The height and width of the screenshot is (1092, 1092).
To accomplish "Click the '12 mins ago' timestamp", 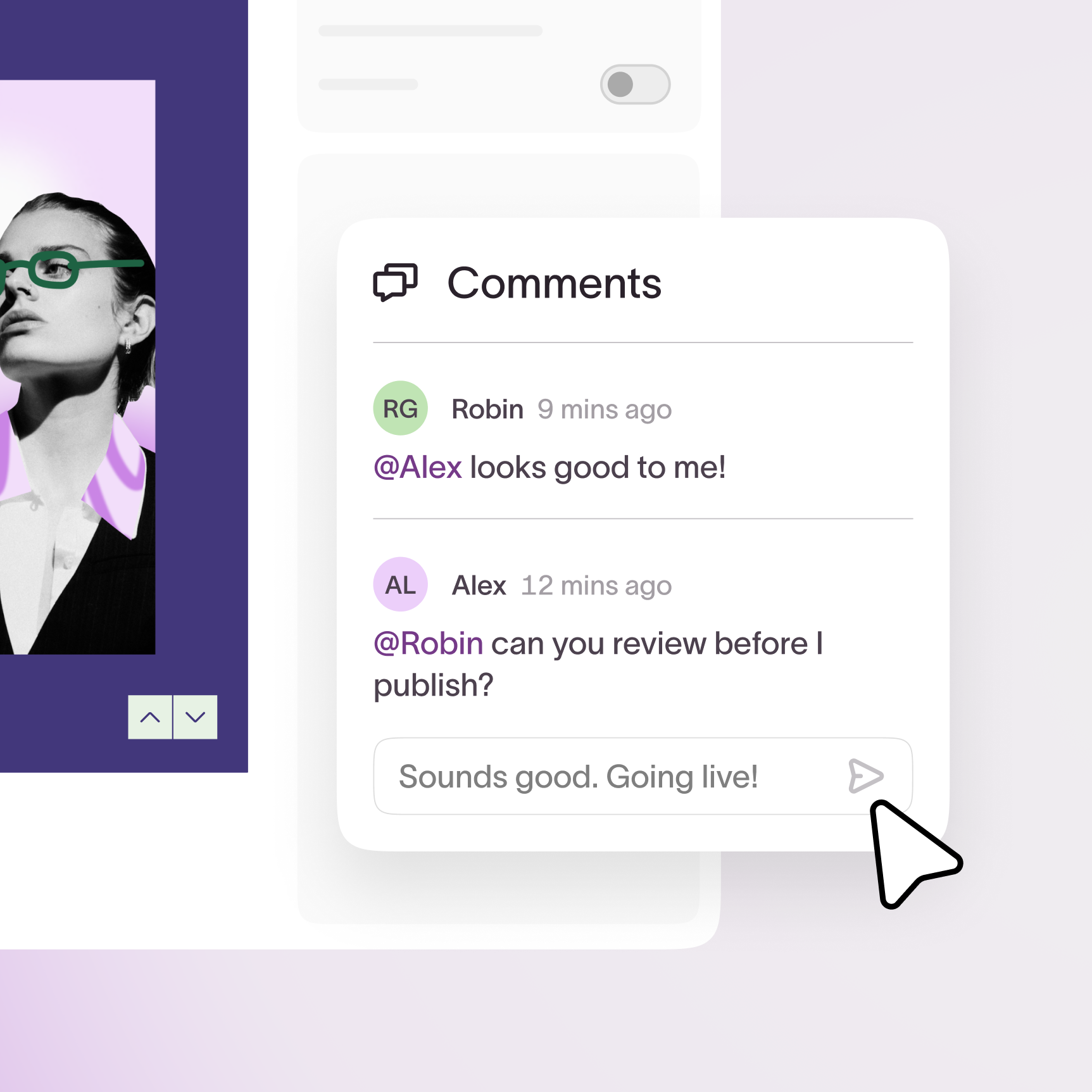I will pos(596,586).
